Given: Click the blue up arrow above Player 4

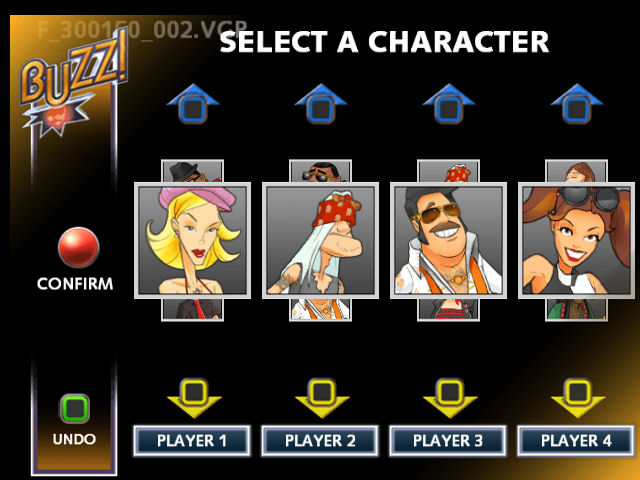Looking at the screenshot, I should [x=577, y=104].
